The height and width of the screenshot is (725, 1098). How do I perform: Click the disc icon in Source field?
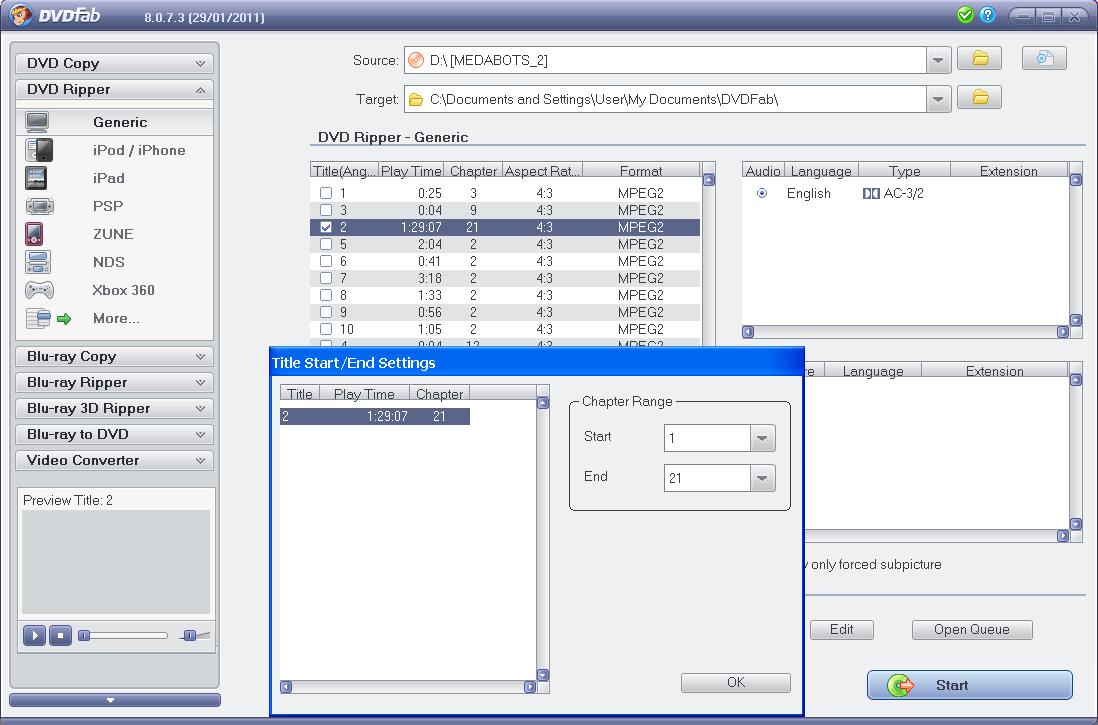pos(416,60)
